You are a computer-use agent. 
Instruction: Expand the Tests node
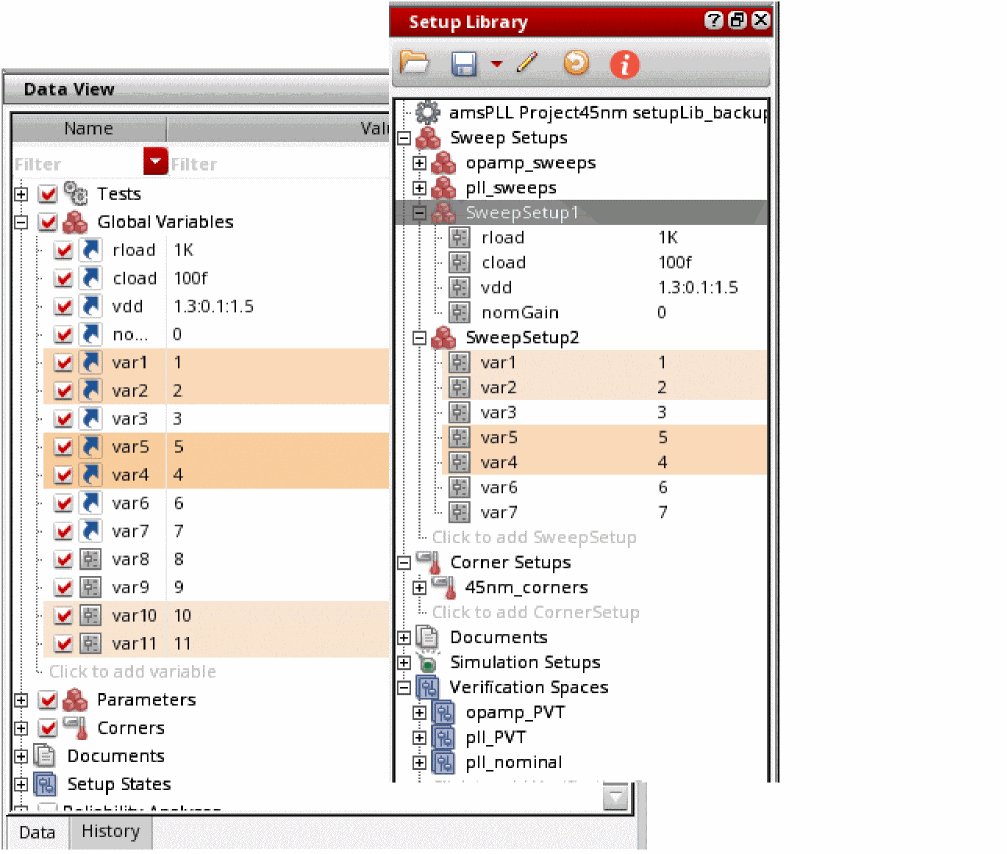pos(21,194)
